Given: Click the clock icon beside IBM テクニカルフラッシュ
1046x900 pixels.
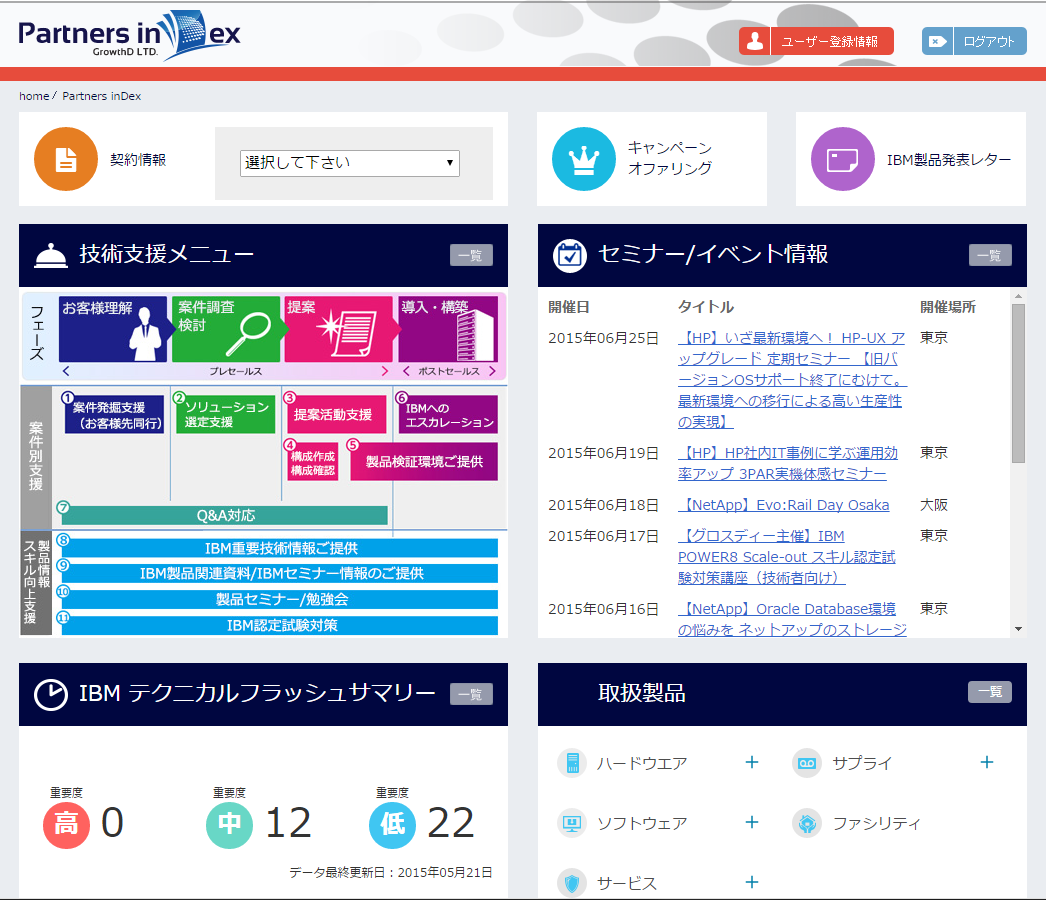Looking at the screenshot, I should coord(51,695).
